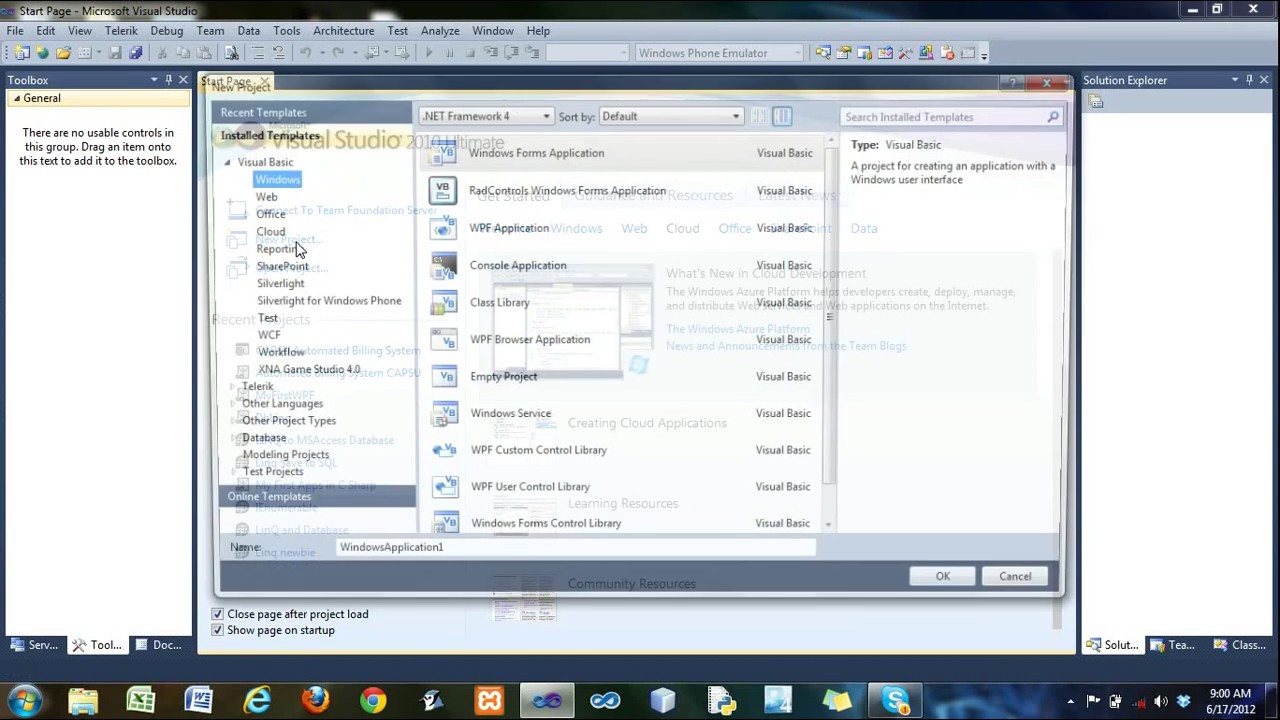
Task: Collapse the Visual Basic tree node
Action: (x=227, y=162)
